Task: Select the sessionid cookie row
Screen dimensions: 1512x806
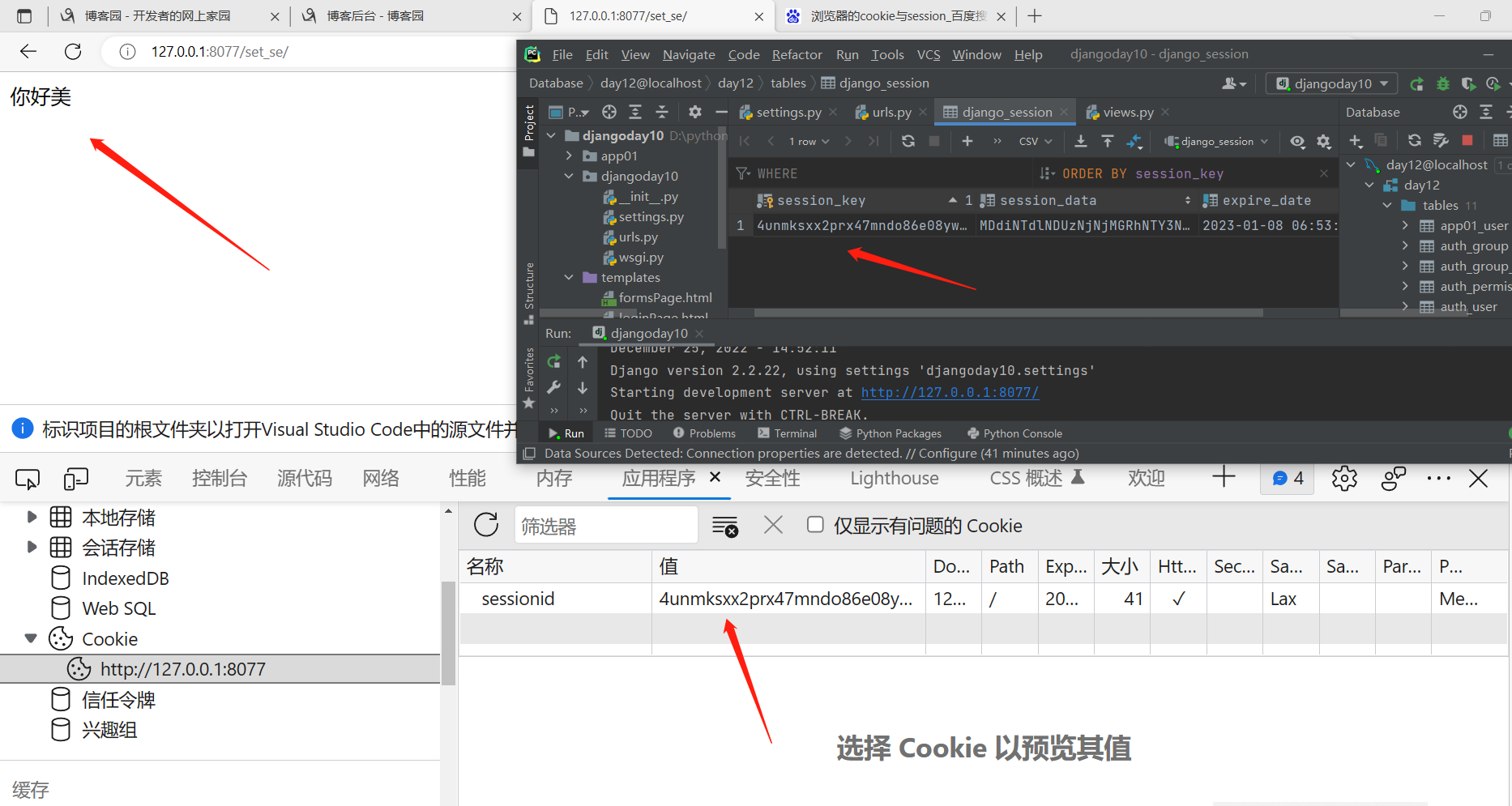Action: [x=985, y=599]
